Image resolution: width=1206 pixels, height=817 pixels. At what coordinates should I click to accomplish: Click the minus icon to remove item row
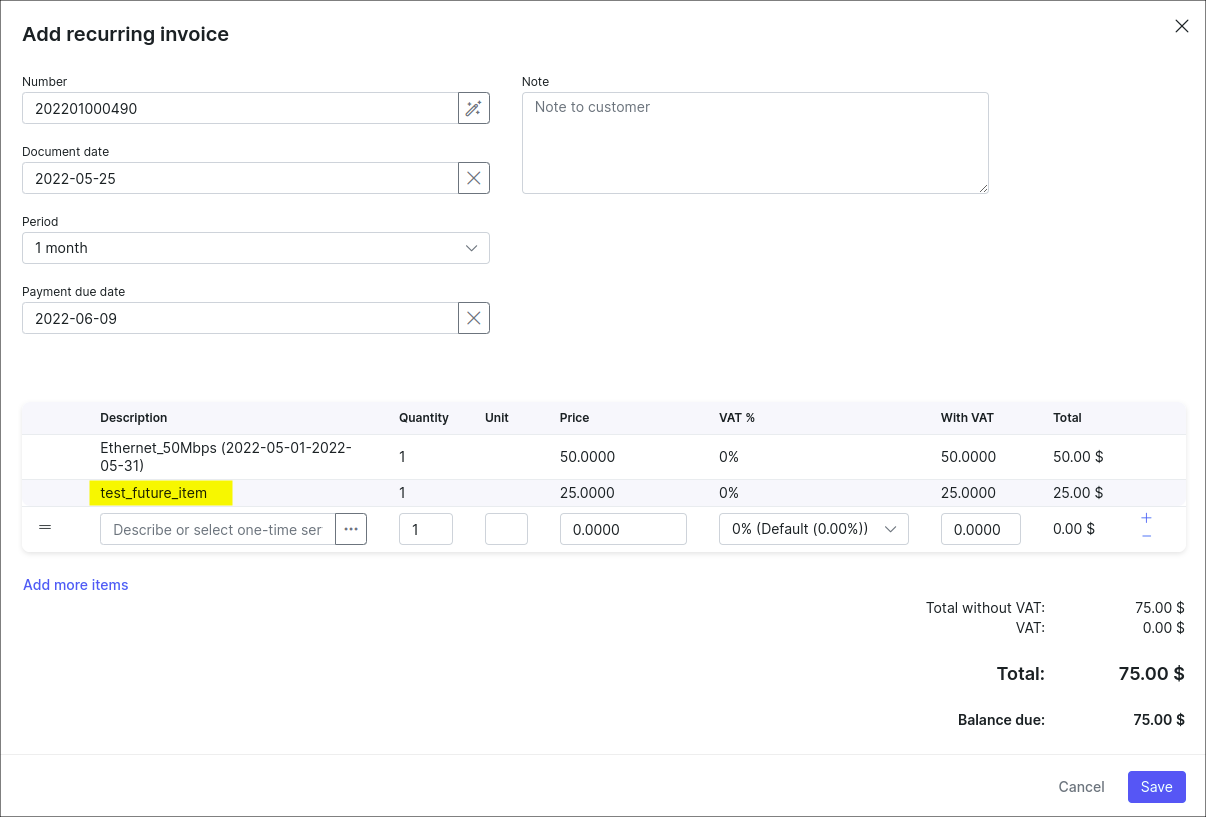tap(1146, 537)
